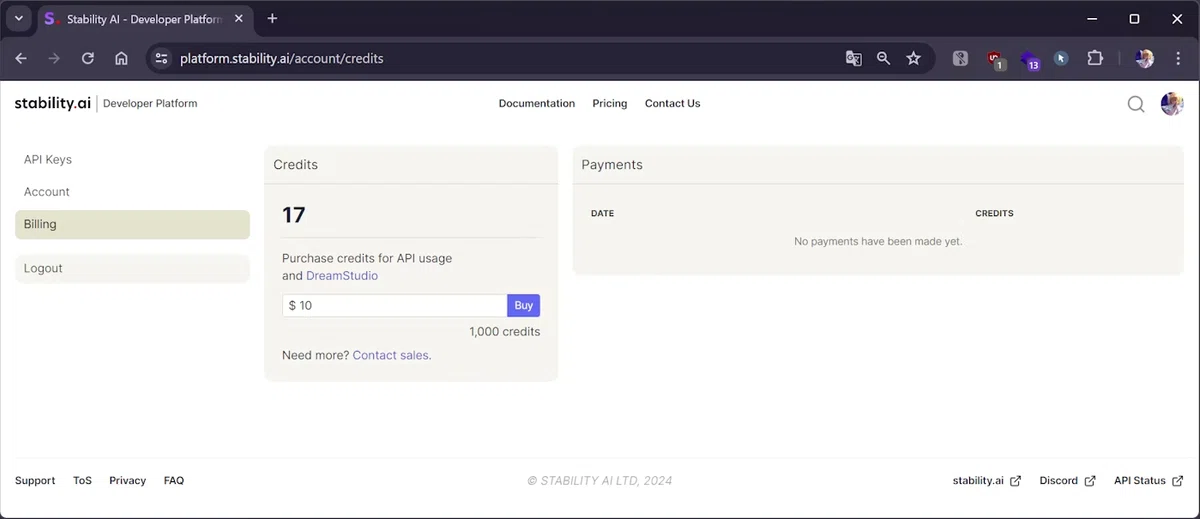Open the FAQ footer link
The image size is (1200, 519).
(174, 481)
